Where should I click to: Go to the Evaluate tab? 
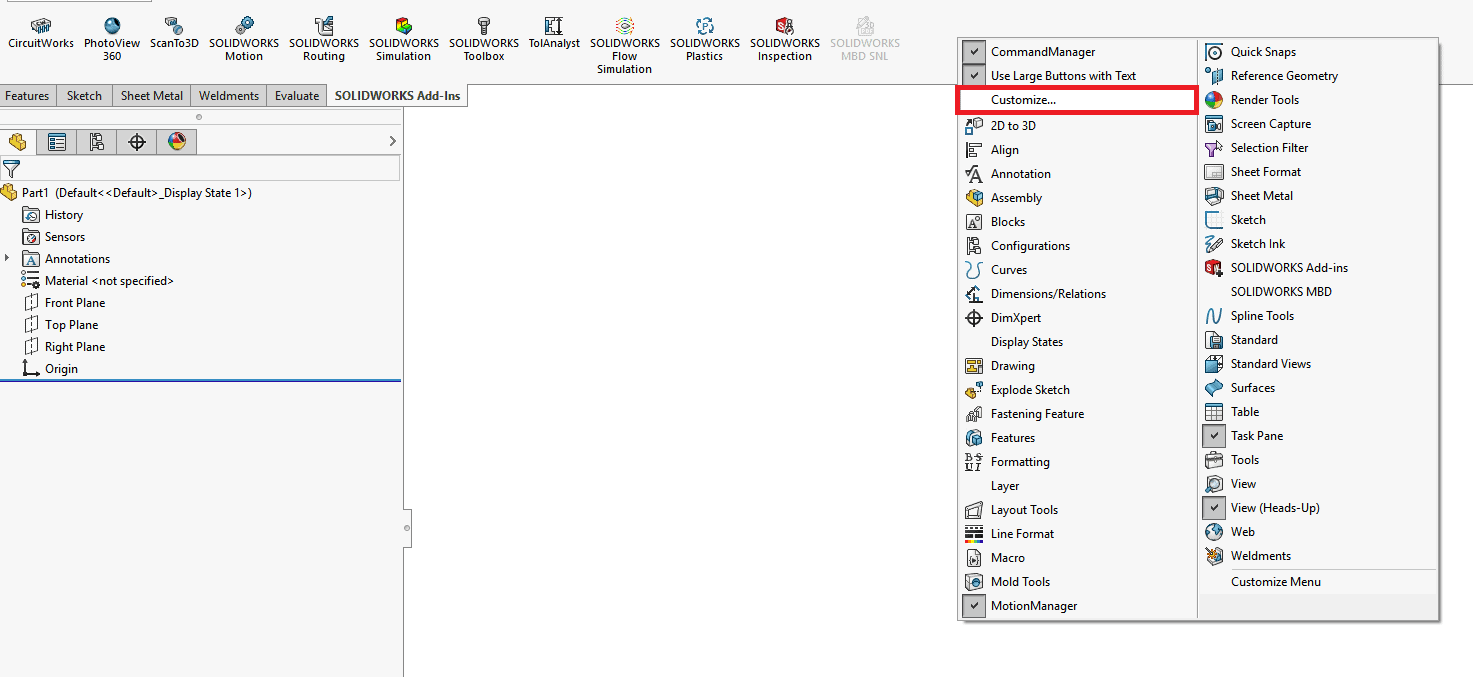click(297, 96)
